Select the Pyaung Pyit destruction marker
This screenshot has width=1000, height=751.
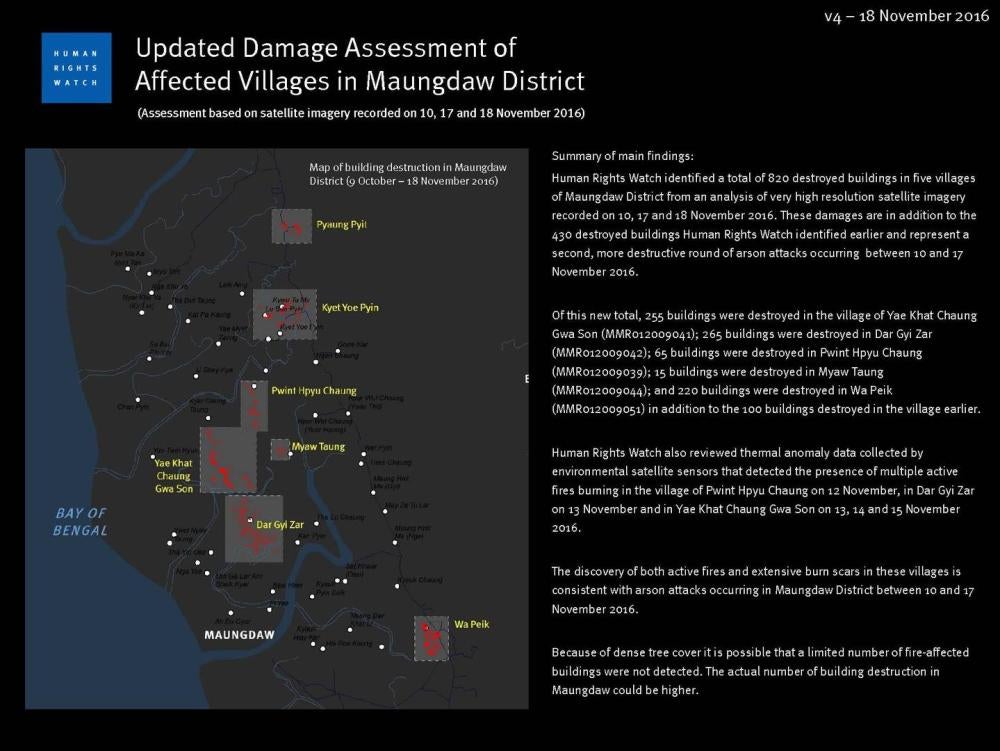click(292, 225)
